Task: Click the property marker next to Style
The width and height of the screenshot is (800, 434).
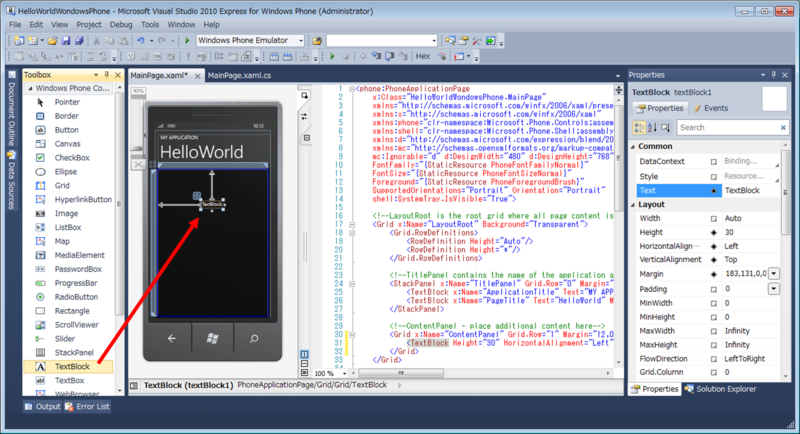Action: tap(714, 176)
